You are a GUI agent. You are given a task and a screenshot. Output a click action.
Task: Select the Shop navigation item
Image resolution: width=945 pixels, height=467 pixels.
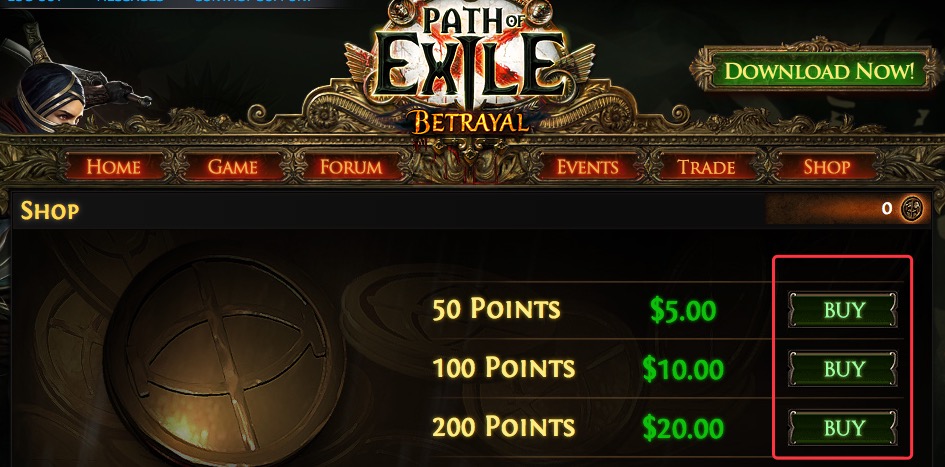pyautogui.click(x=827, y=167)
